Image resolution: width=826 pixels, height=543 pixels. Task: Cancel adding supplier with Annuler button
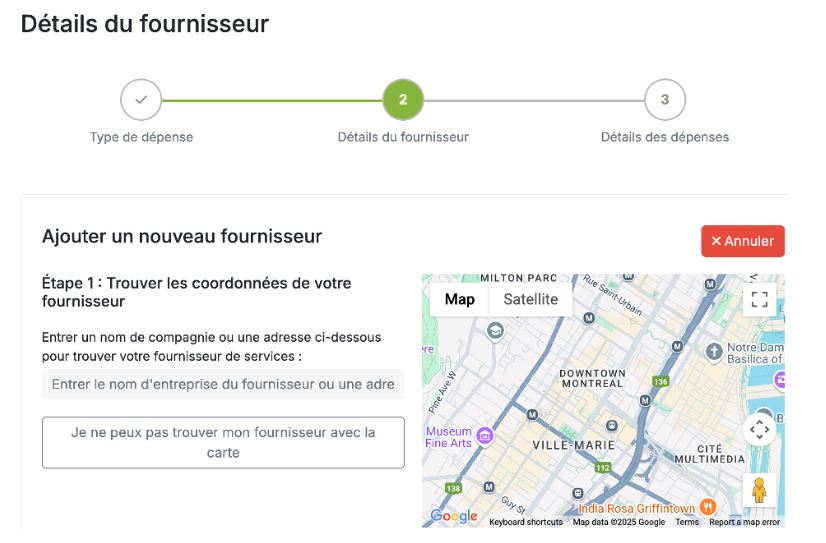[x=743, y=241]
